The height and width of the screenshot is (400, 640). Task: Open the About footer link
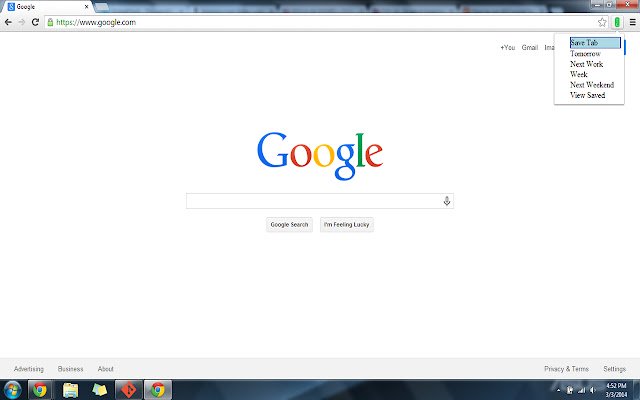pos(105,369)
